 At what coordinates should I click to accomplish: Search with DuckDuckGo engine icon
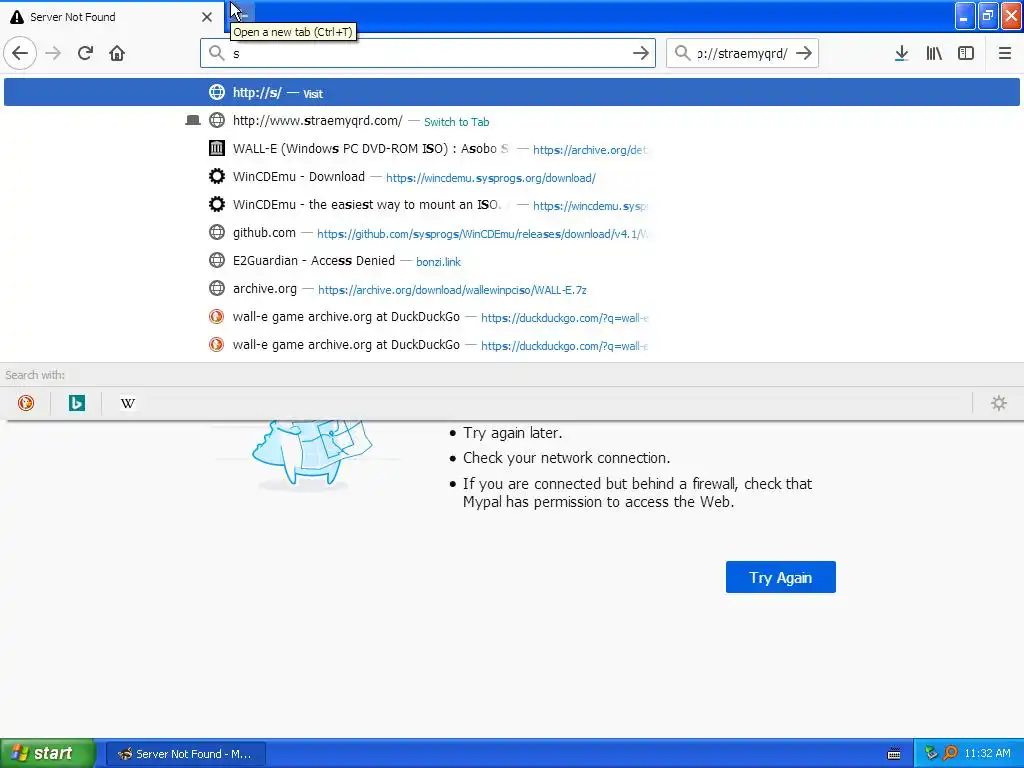point(25,403)
